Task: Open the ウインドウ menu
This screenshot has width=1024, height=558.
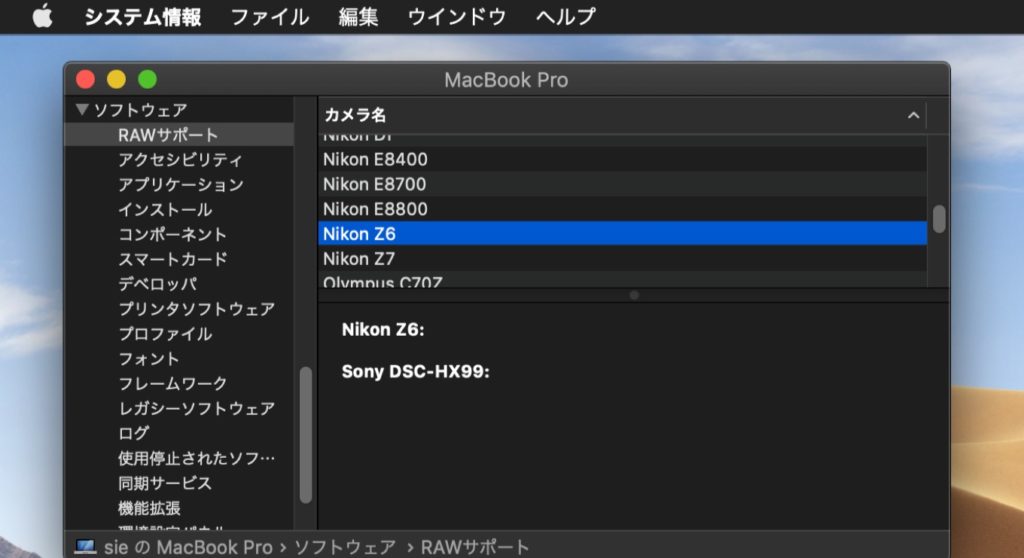Action: (x=456, y=16)
